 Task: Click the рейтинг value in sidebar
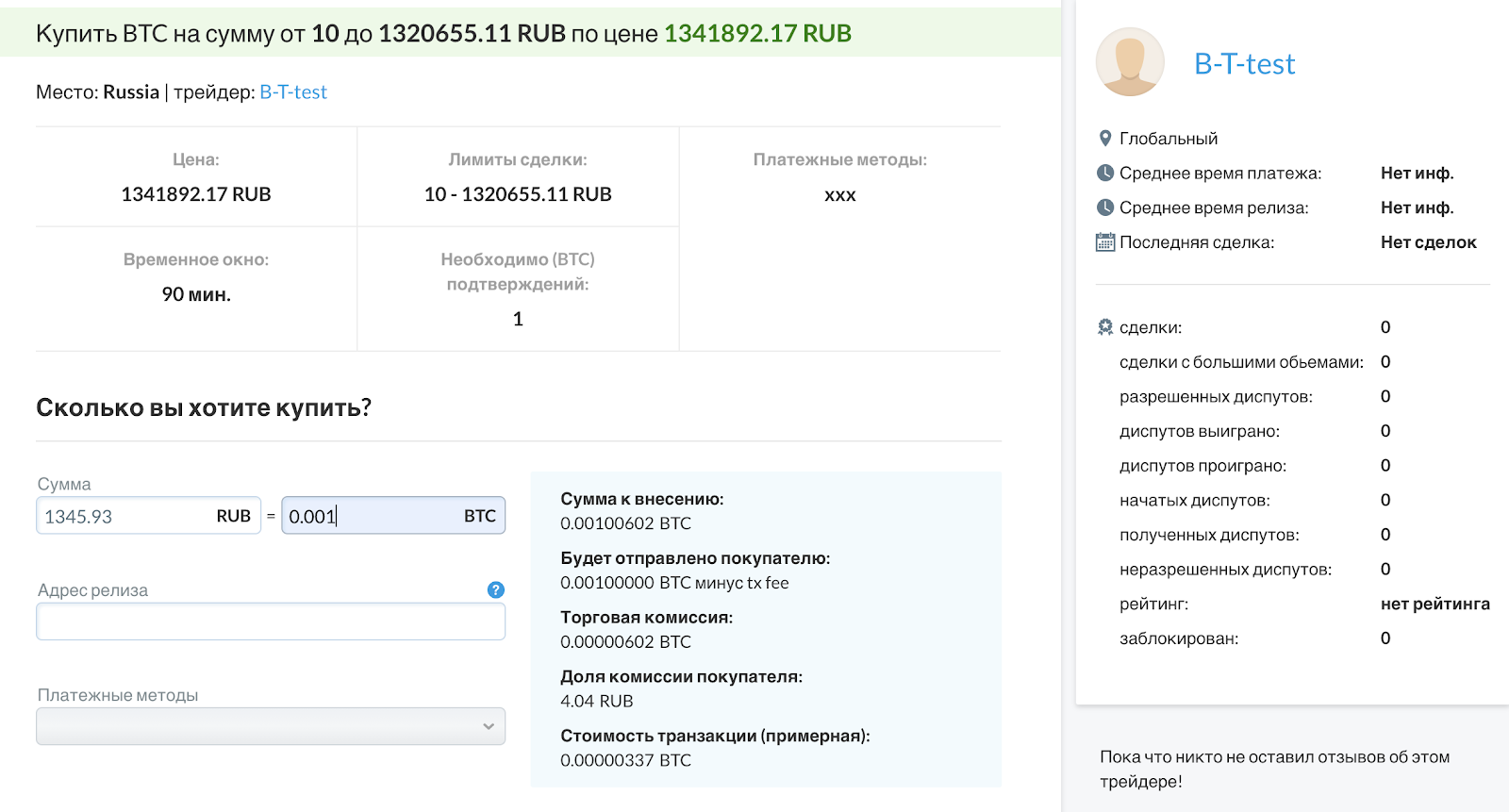pyautogui.click(x=1434, y=604)
